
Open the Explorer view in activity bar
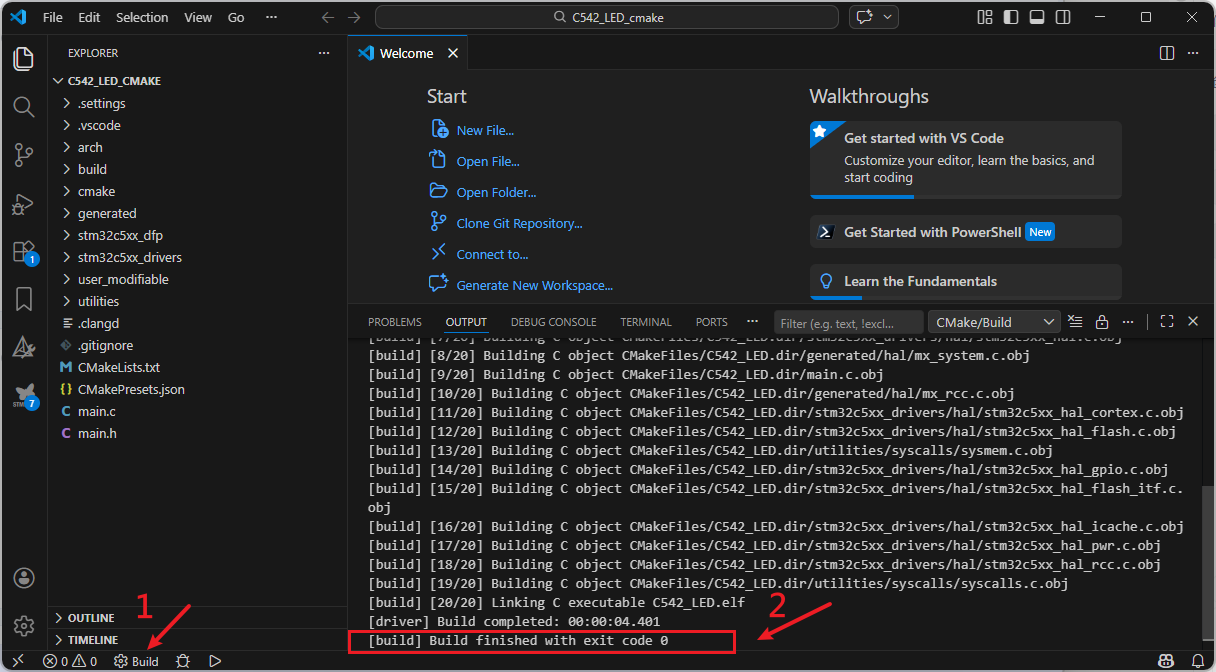tap(23, 59)
